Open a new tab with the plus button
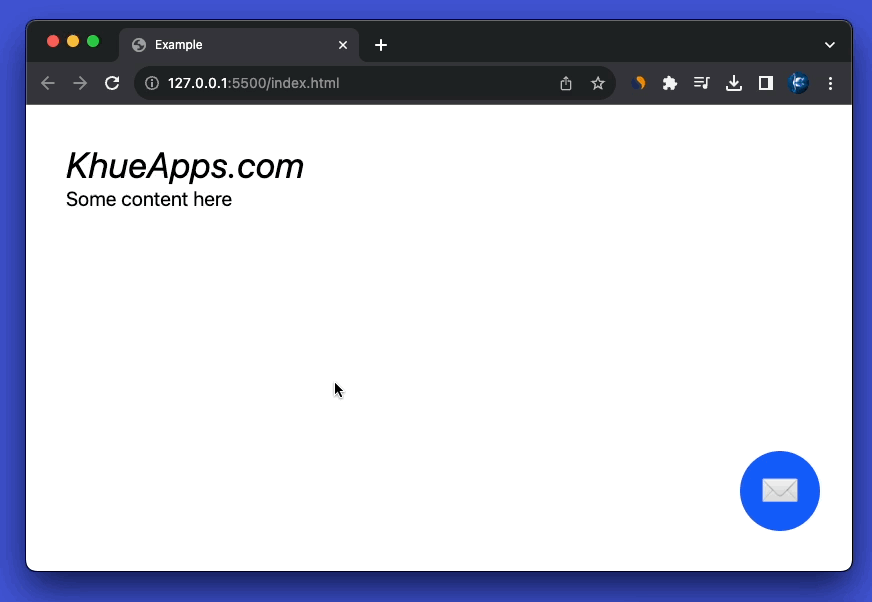 [380, 45]
